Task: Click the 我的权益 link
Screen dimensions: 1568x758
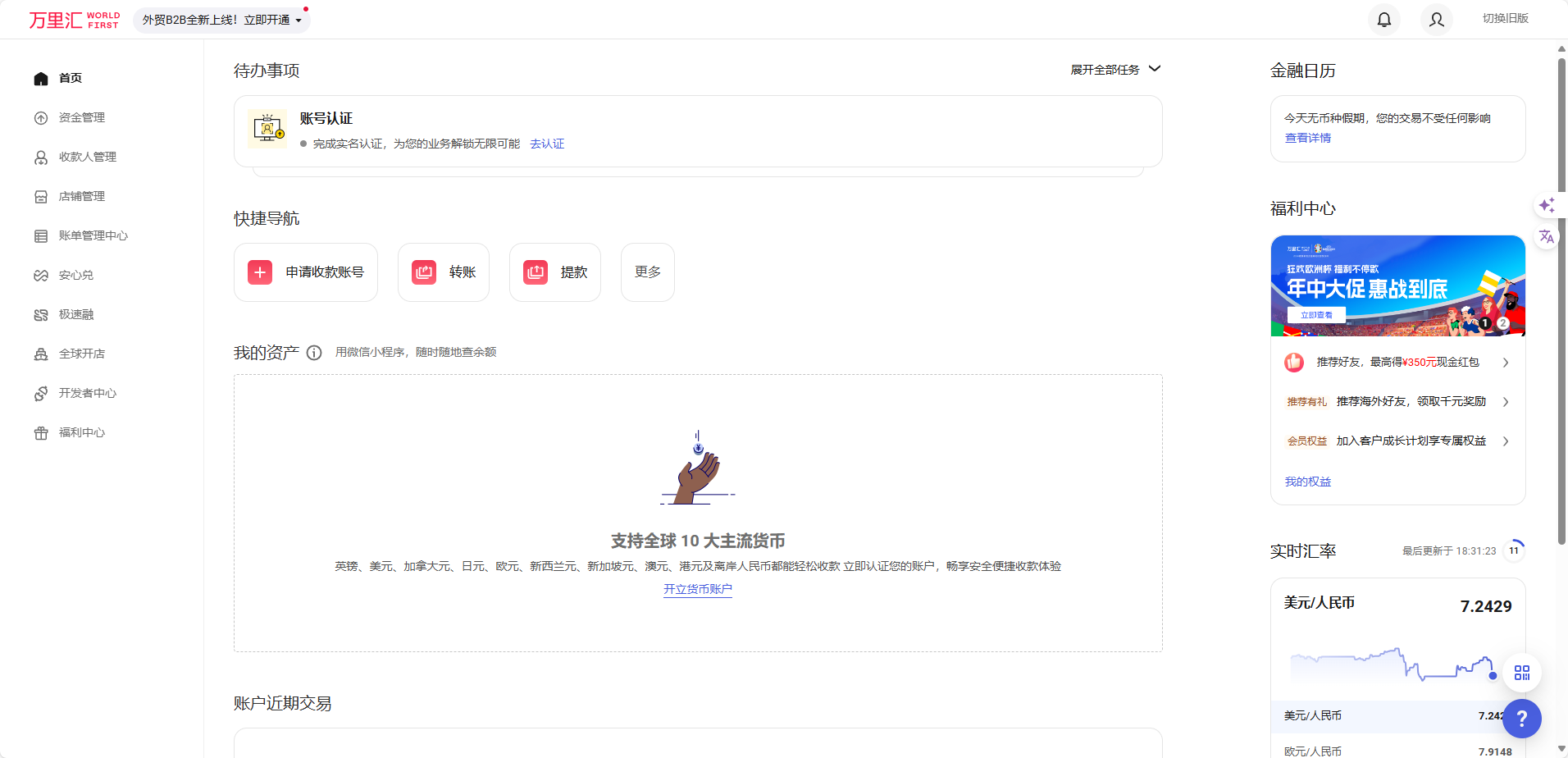Action: 1308,482
